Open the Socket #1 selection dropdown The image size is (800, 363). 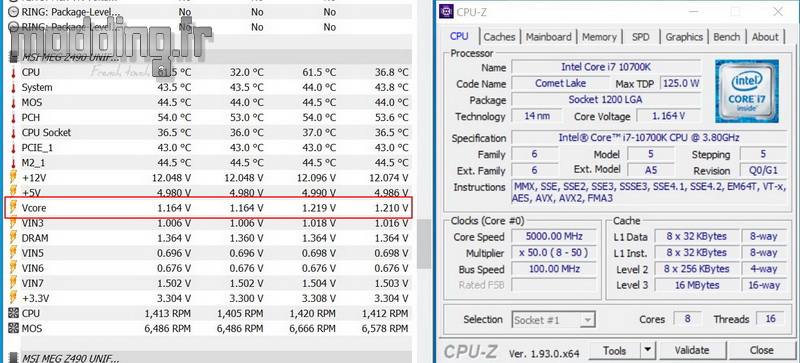tap(554, 320)
